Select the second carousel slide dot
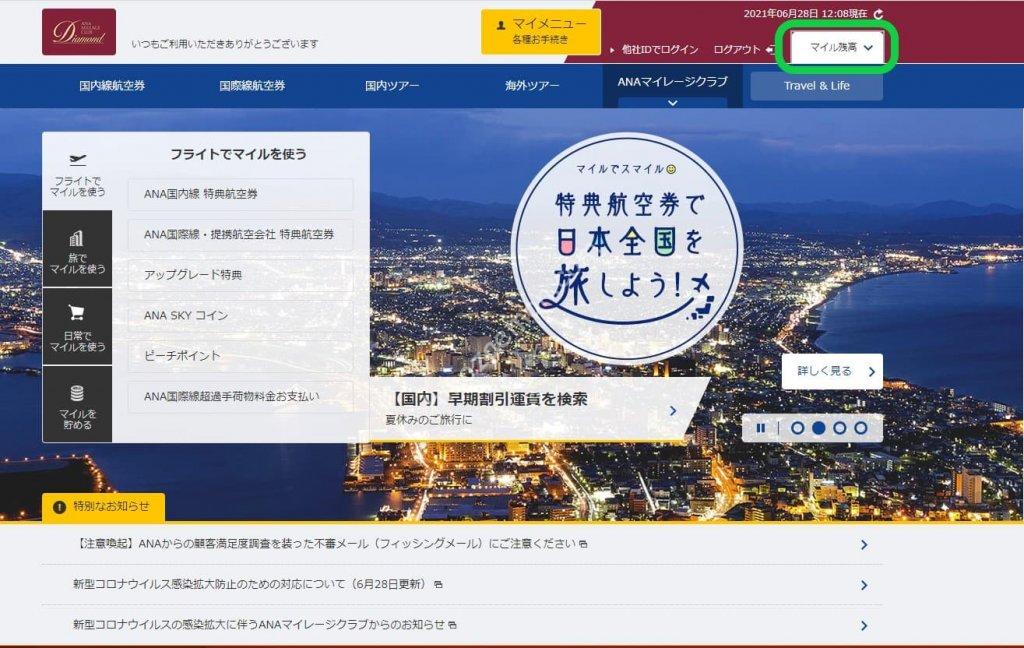 [818, 428]
